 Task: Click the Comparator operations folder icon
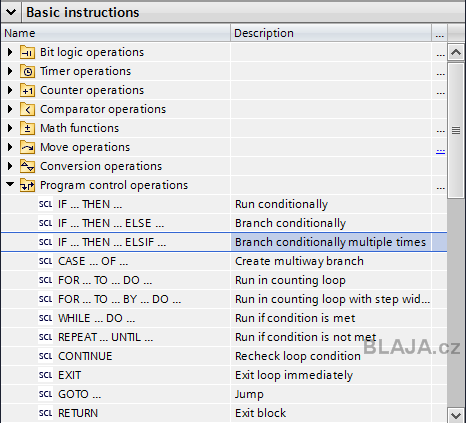click(27, 109)
